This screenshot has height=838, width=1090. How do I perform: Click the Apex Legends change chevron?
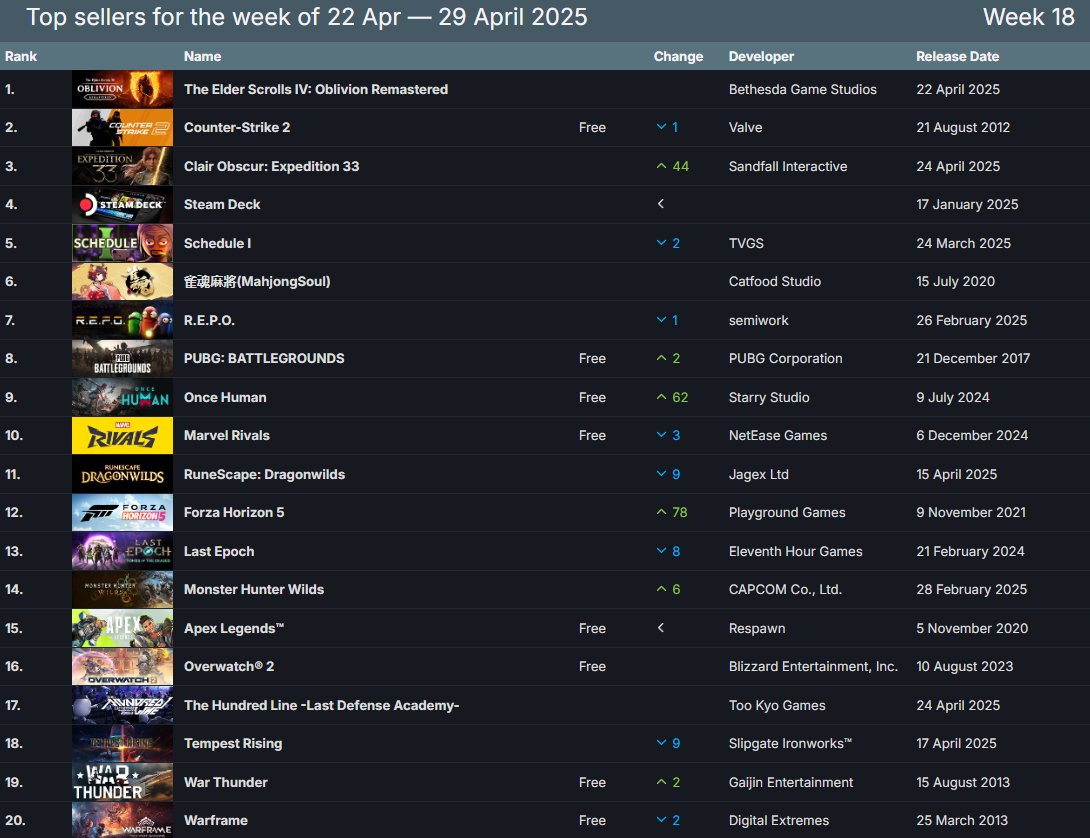pos(661,628)
